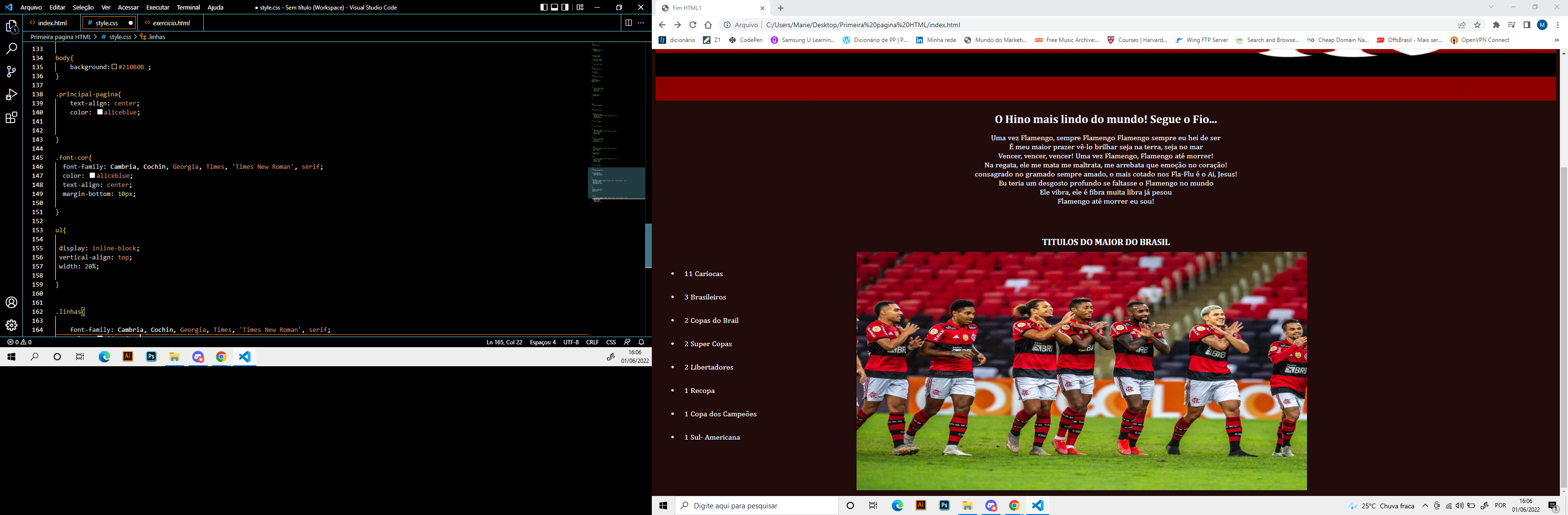Open the Manage gear in VS Code
The image size is (1568, 515).
point(11,325)
